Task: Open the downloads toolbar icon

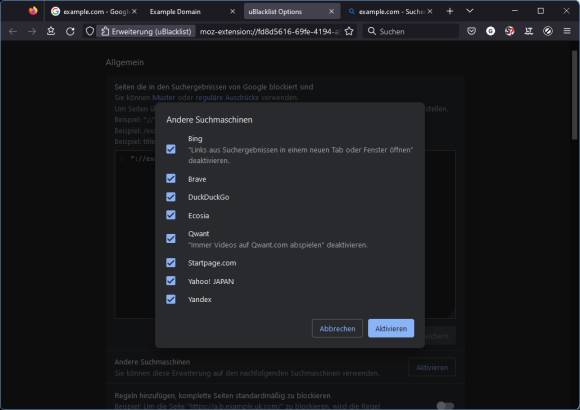Action: point(529,31)
